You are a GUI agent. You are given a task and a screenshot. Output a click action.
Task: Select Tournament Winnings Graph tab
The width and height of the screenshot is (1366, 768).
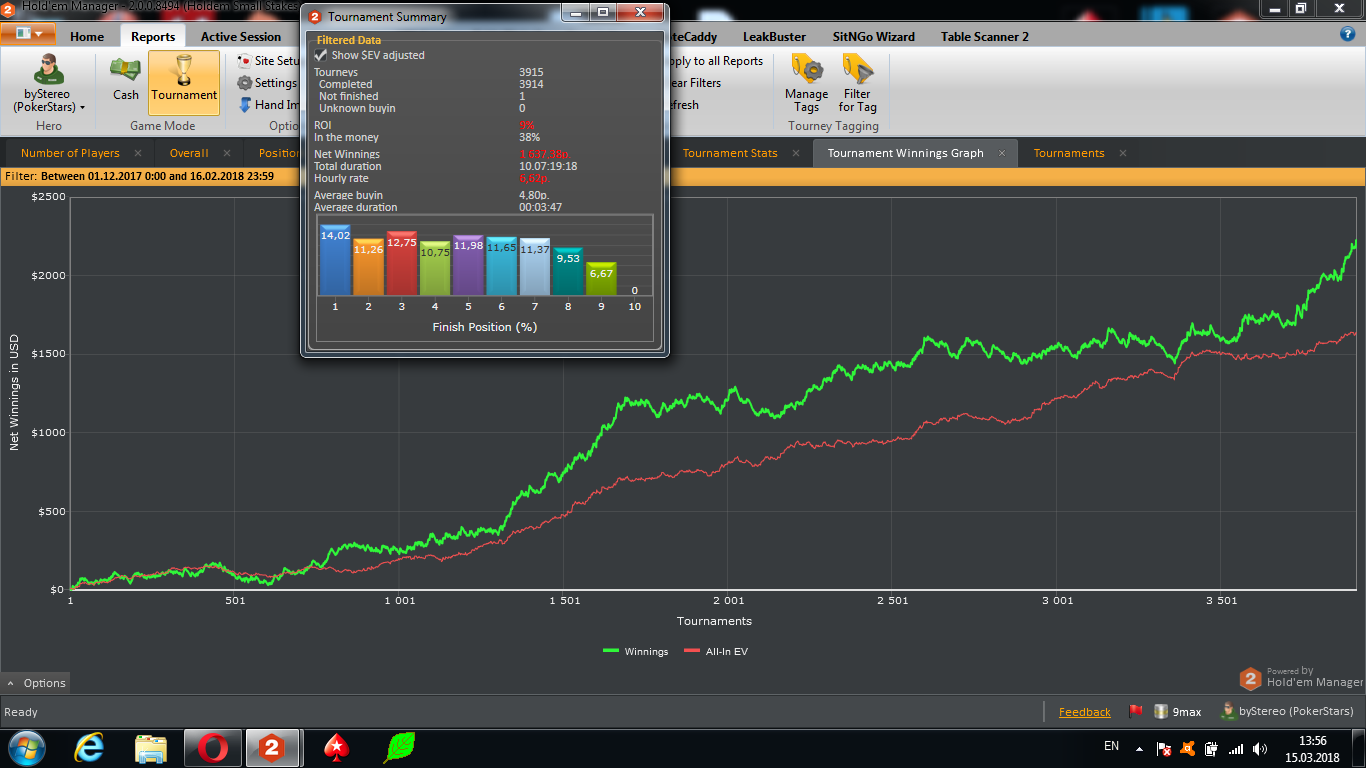905,153
